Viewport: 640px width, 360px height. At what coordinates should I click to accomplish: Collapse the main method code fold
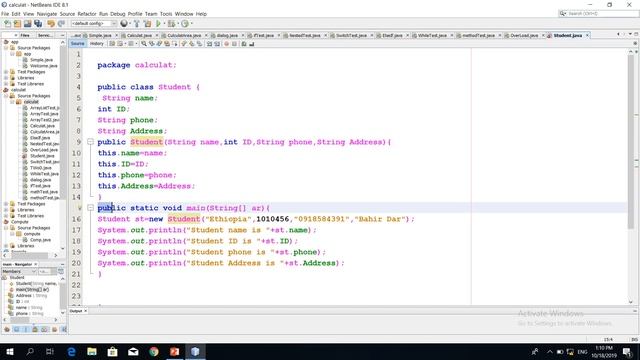[90, 208]
